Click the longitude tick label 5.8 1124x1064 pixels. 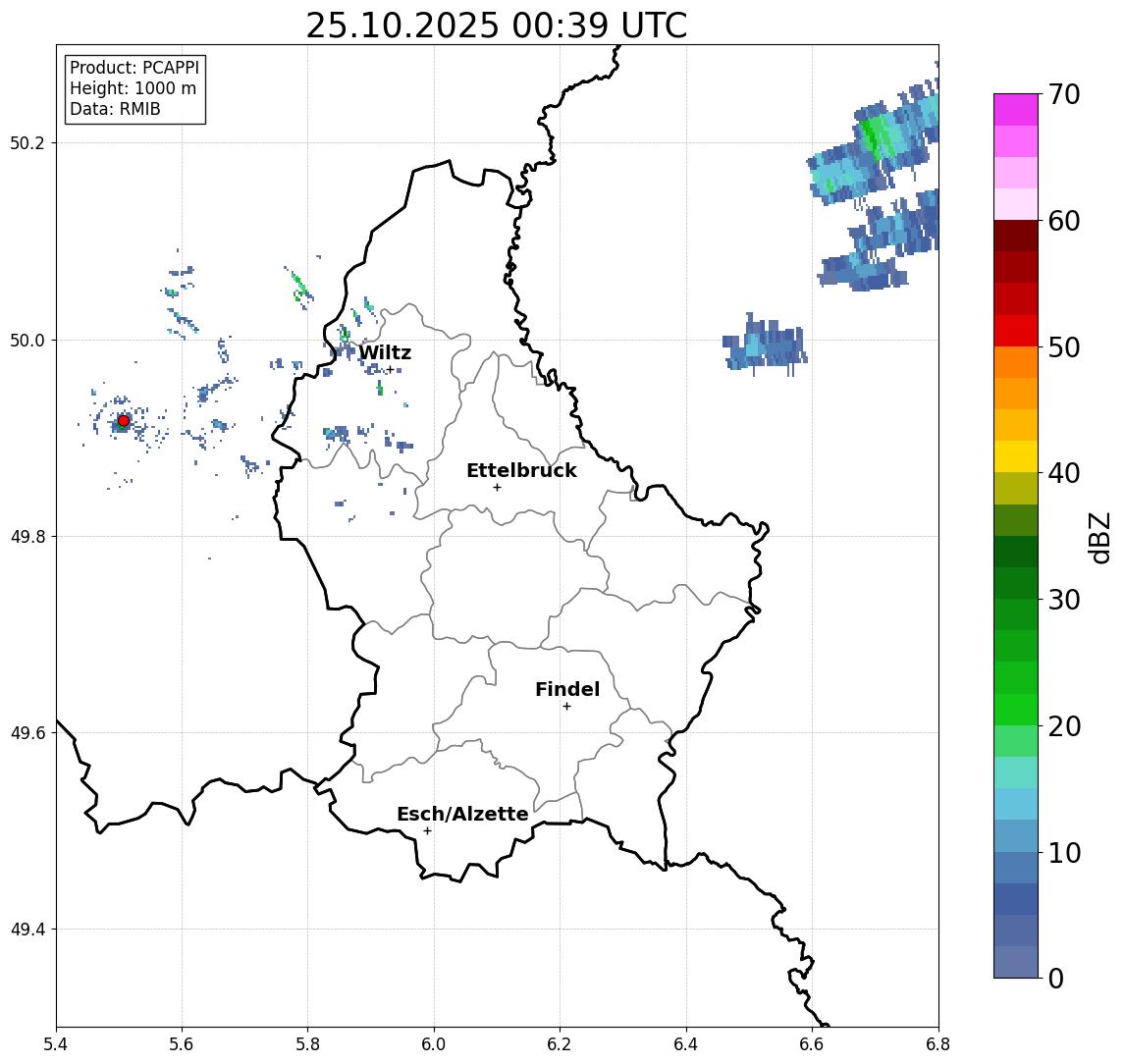click(x=307, y=1044)
